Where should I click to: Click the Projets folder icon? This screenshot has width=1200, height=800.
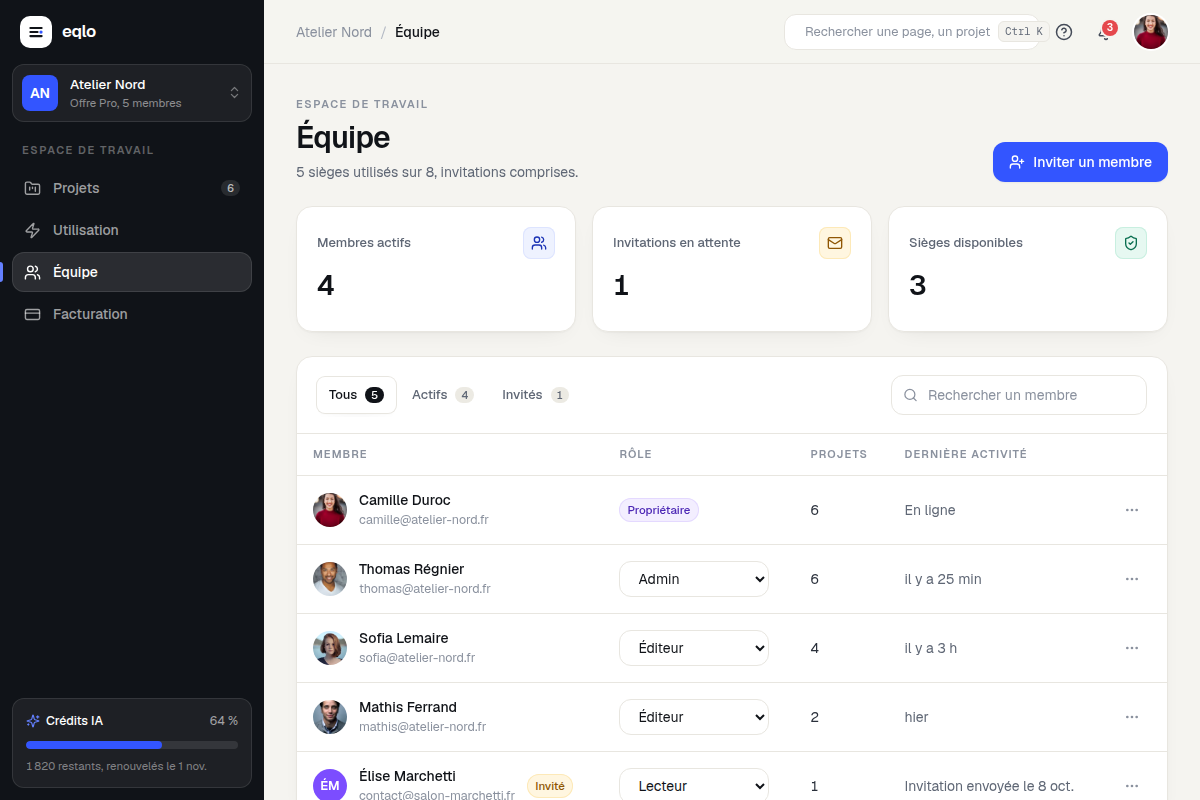pos(32,188)
